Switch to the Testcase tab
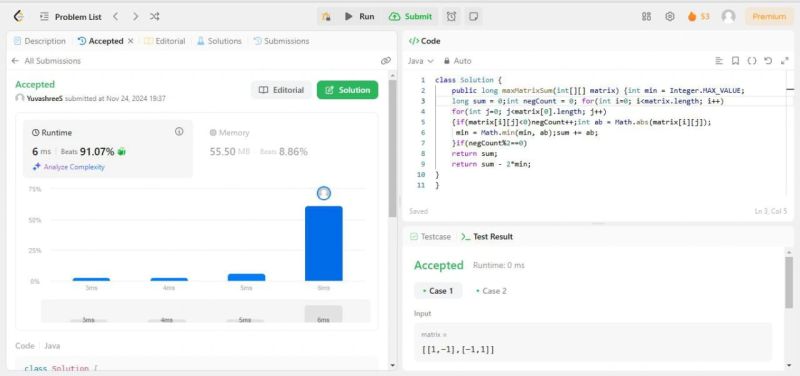The image size is (800, 376). click(431, 237)
